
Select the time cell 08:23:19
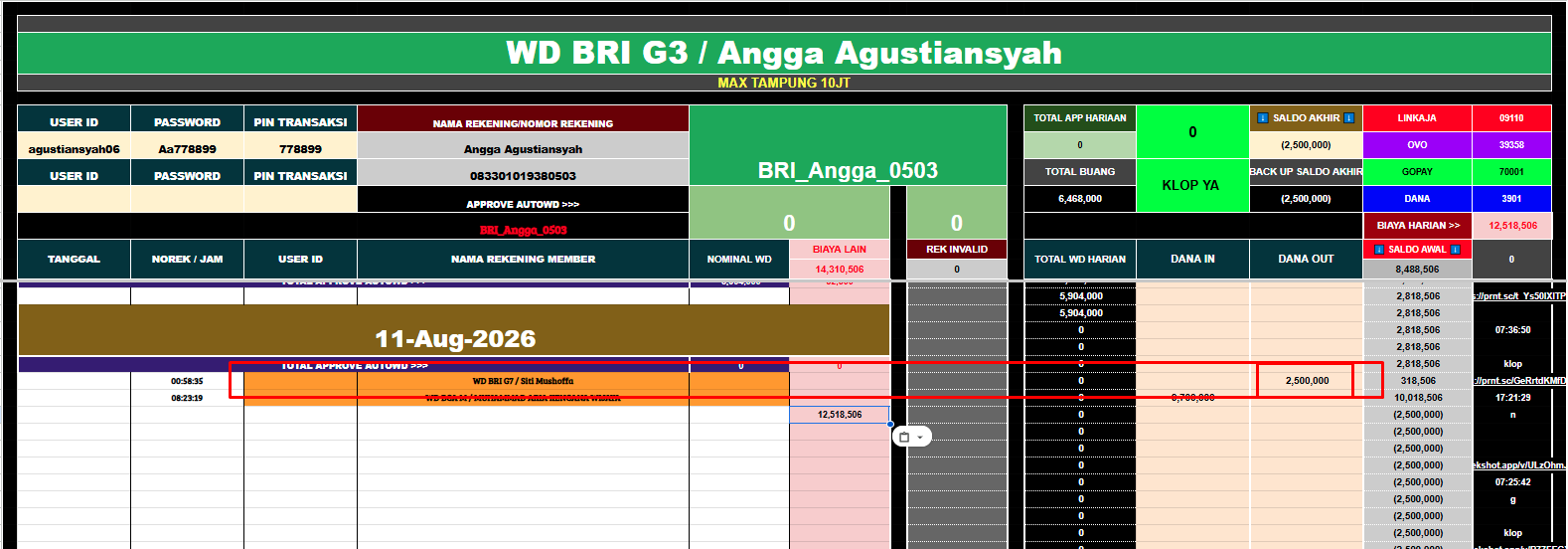(x=187, y=398)
